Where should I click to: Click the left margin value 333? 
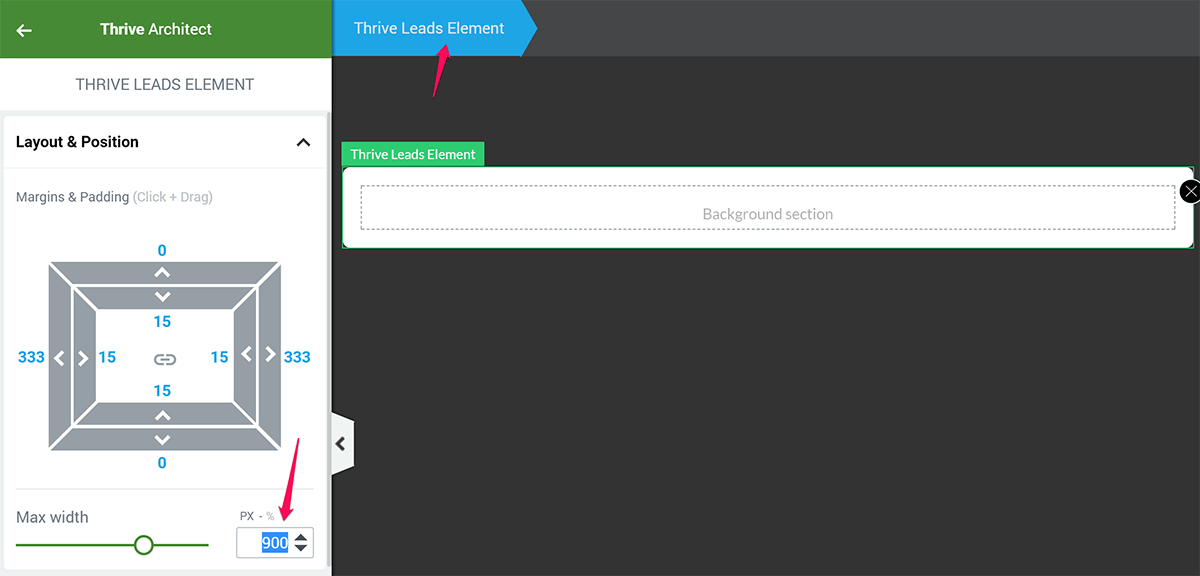[31, 357]
